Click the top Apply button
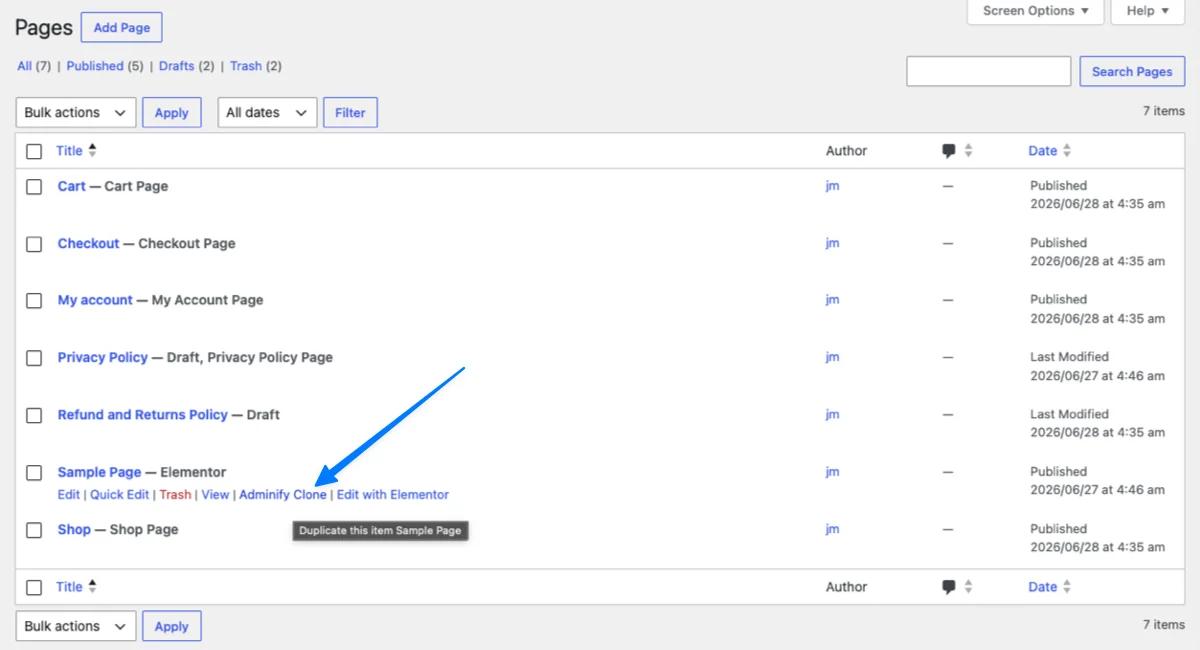1200x650 pixels. [171, 113]
